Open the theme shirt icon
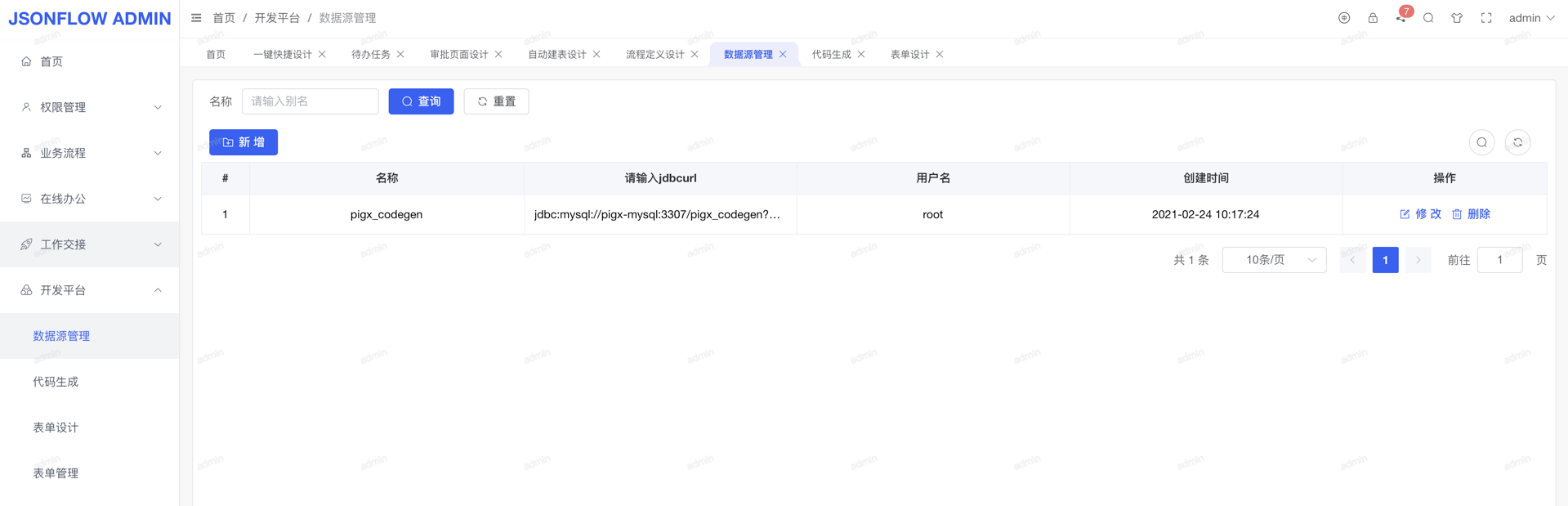 (x=1457, y=18)
